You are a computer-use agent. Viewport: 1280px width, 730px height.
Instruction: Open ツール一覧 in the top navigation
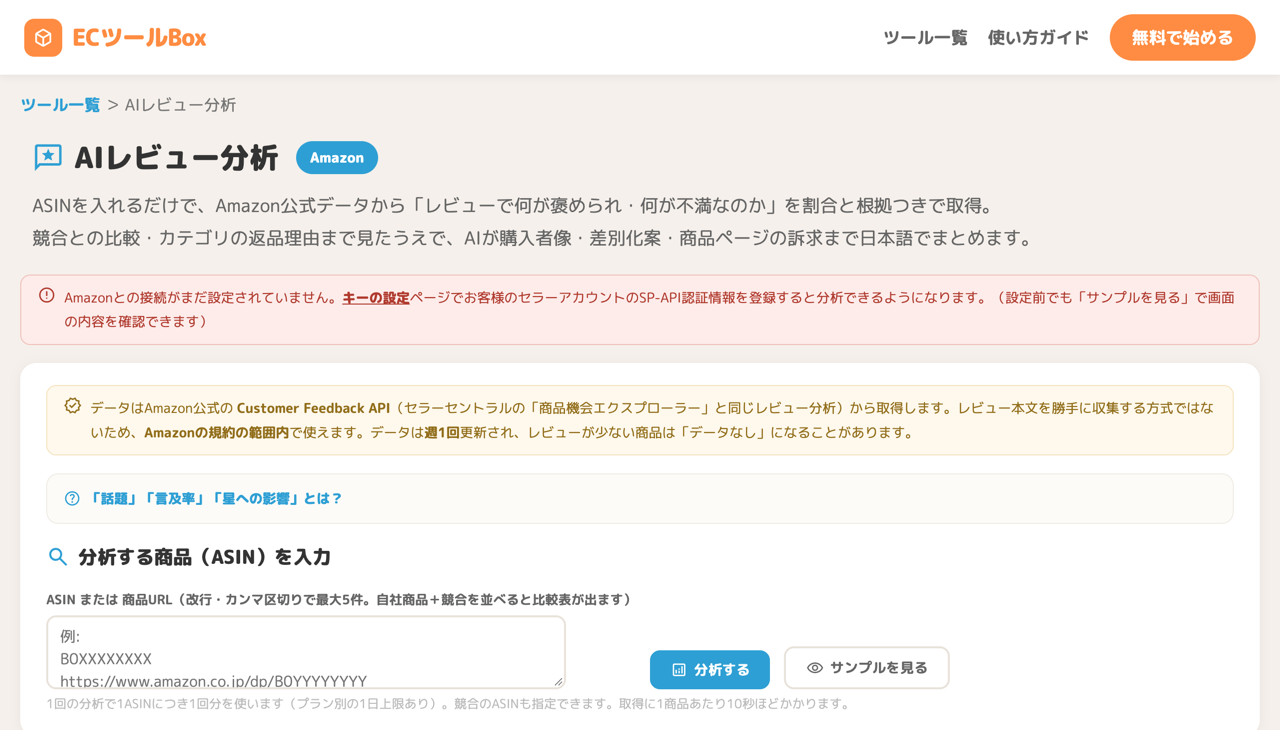tap(925, 38)
